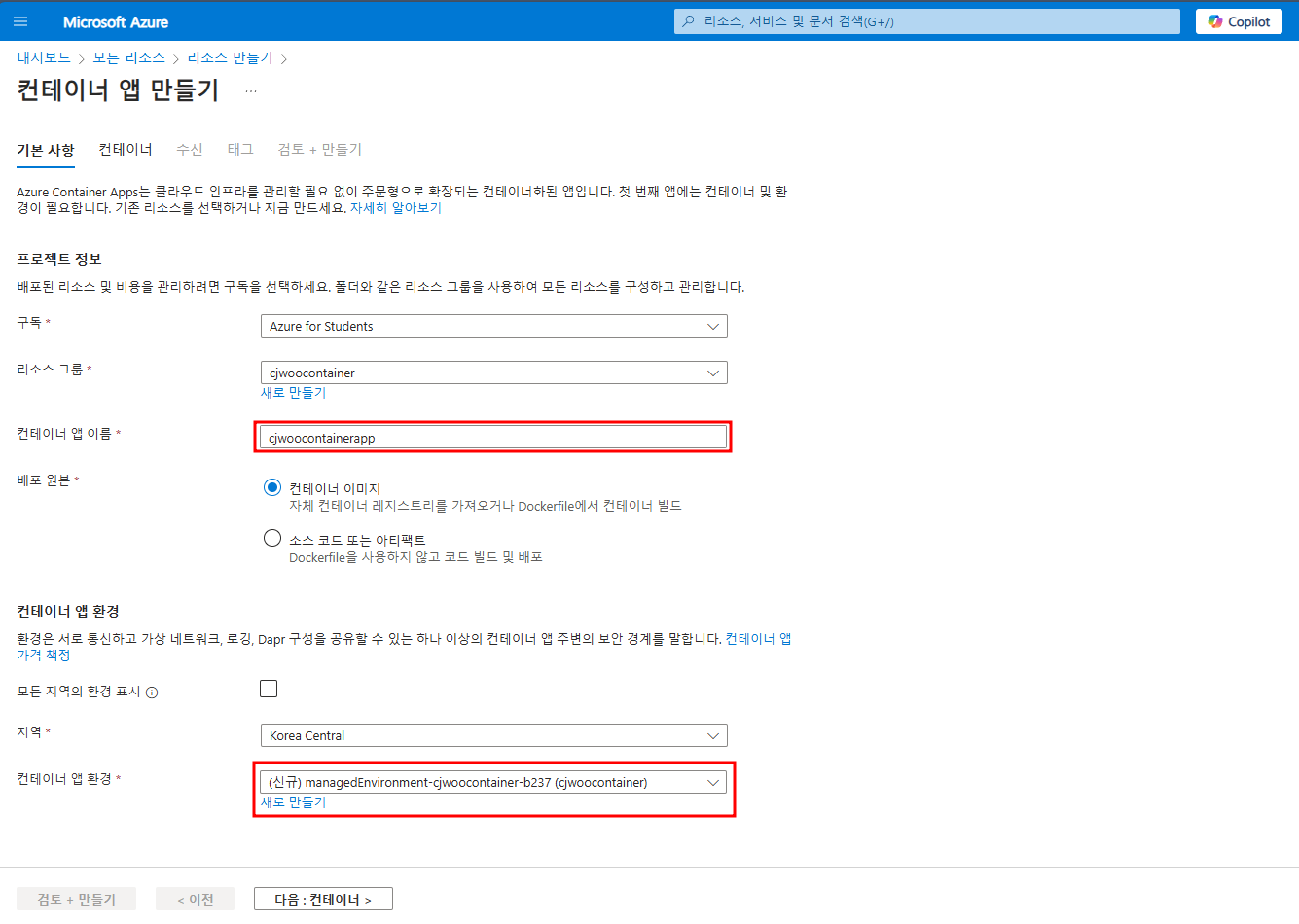This screenshot has width=1299, height=924.
Task: Click the search magnifier icon
Action: pos(689,21)
